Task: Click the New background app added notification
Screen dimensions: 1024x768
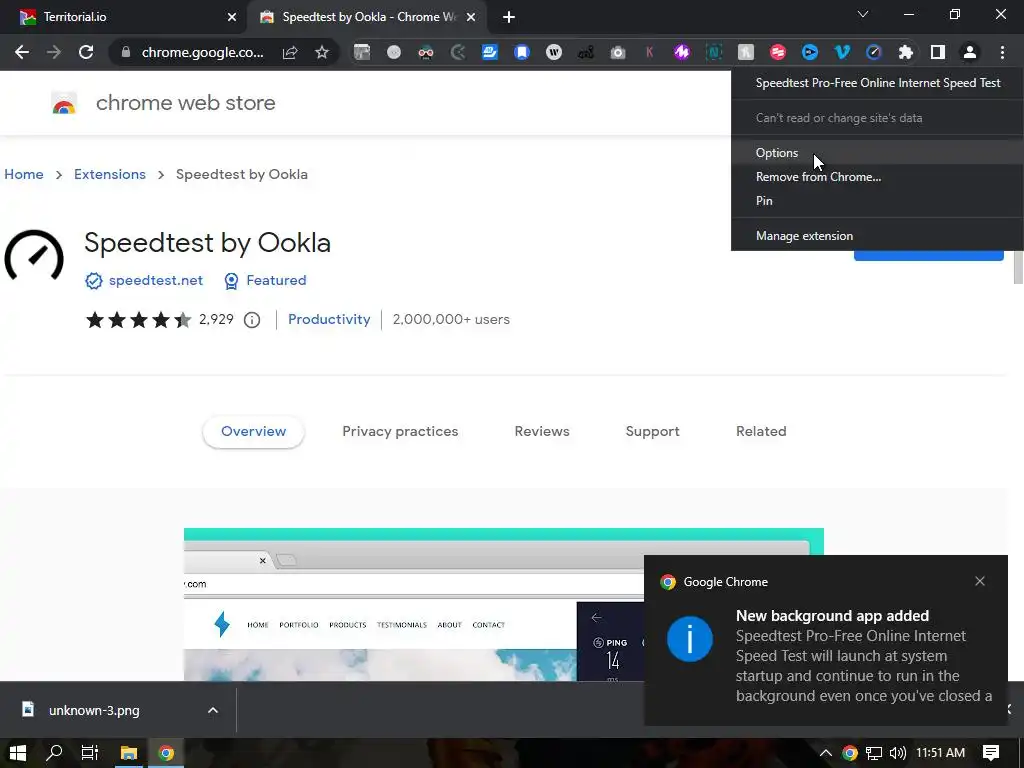Action: point(826,640)
